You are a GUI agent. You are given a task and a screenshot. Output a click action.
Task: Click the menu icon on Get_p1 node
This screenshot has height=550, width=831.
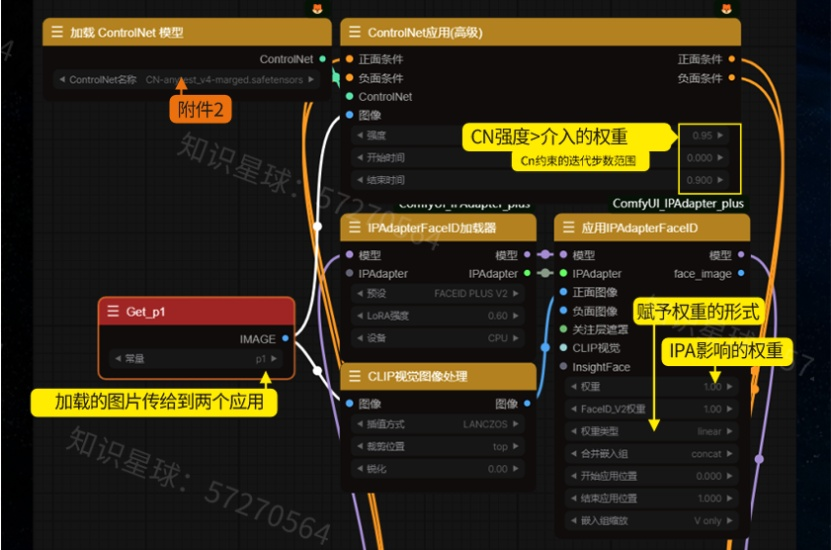(112, 311)
